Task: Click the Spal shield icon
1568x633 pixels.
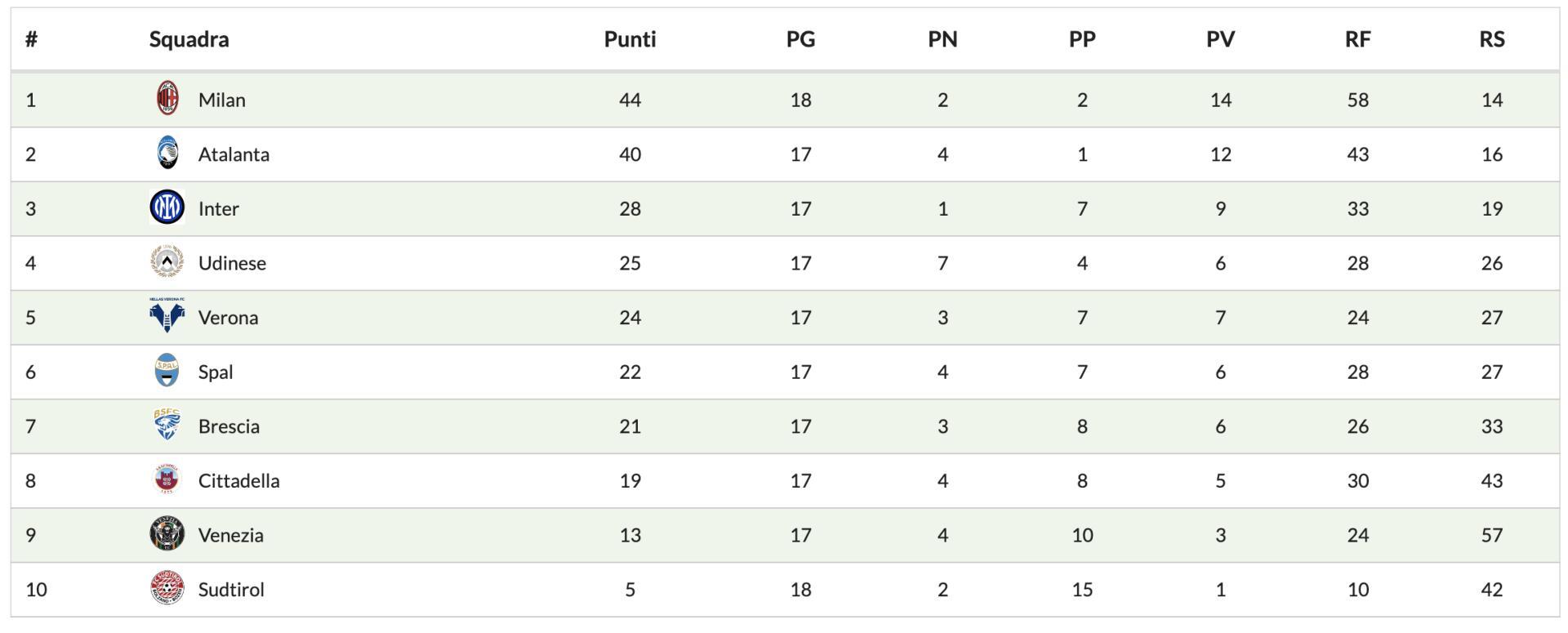Action: tap(167, 371)
